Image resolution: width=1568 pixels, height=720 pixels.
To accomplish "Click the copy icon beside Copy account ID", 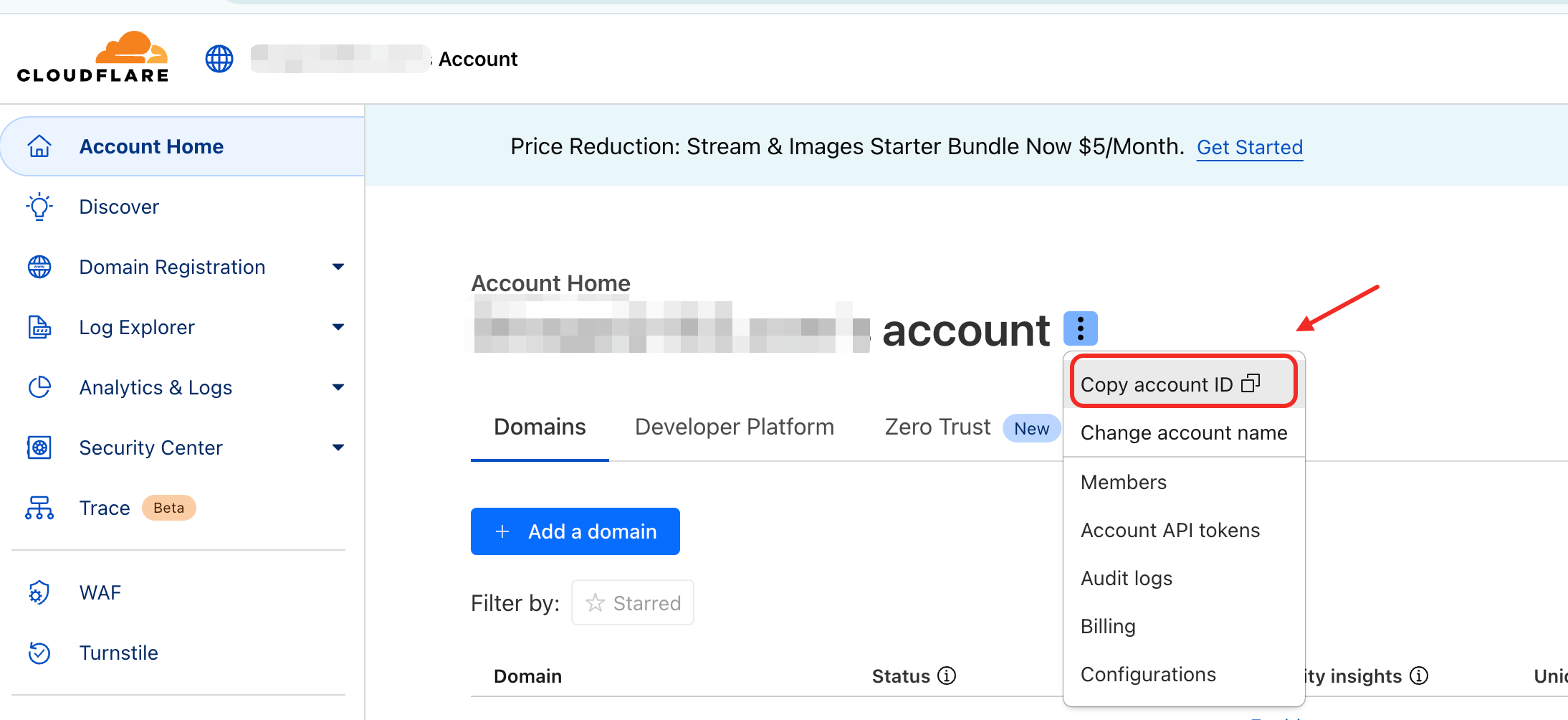I will [1251, 384].
